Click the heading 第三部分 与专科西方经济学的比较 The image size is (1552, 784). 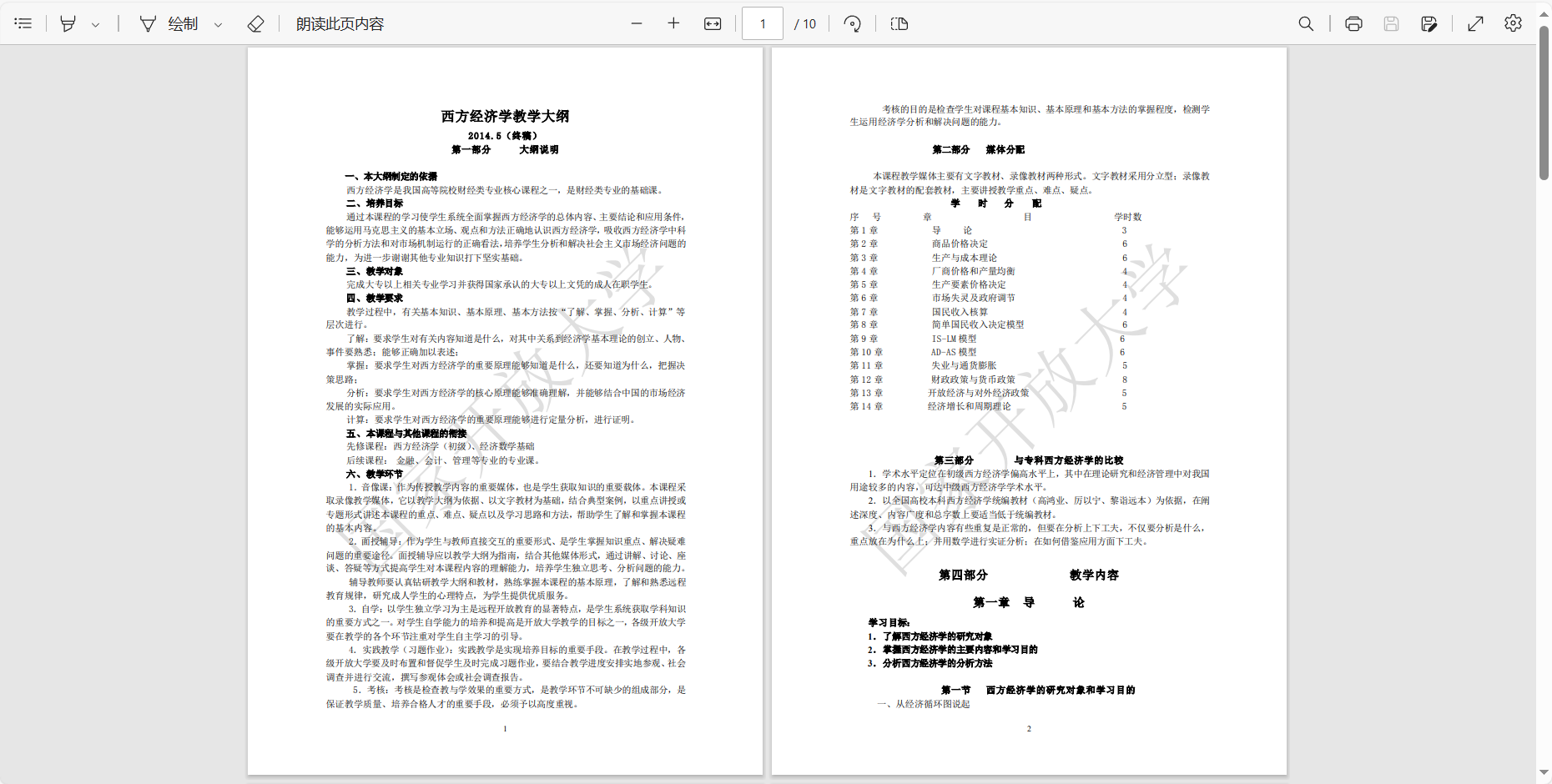[1028, 460]
